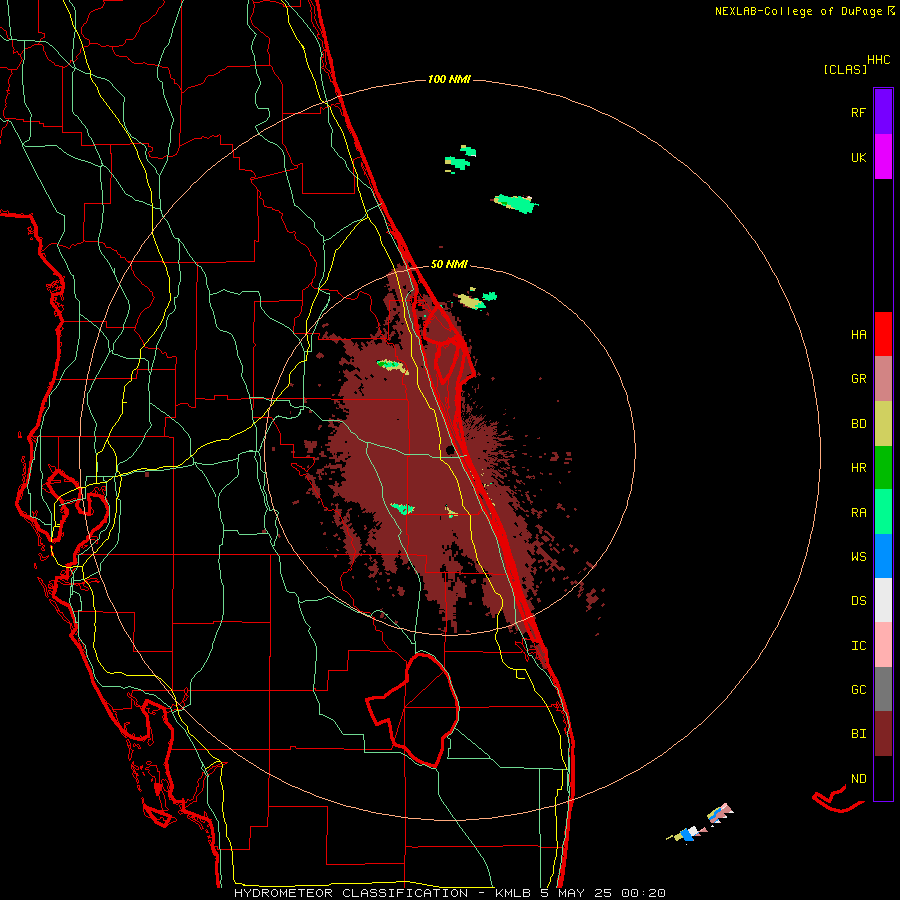Click the "50 NMI" range ring label
The height and width of the screenshot is (900, 900).
(x=449, y=264)
